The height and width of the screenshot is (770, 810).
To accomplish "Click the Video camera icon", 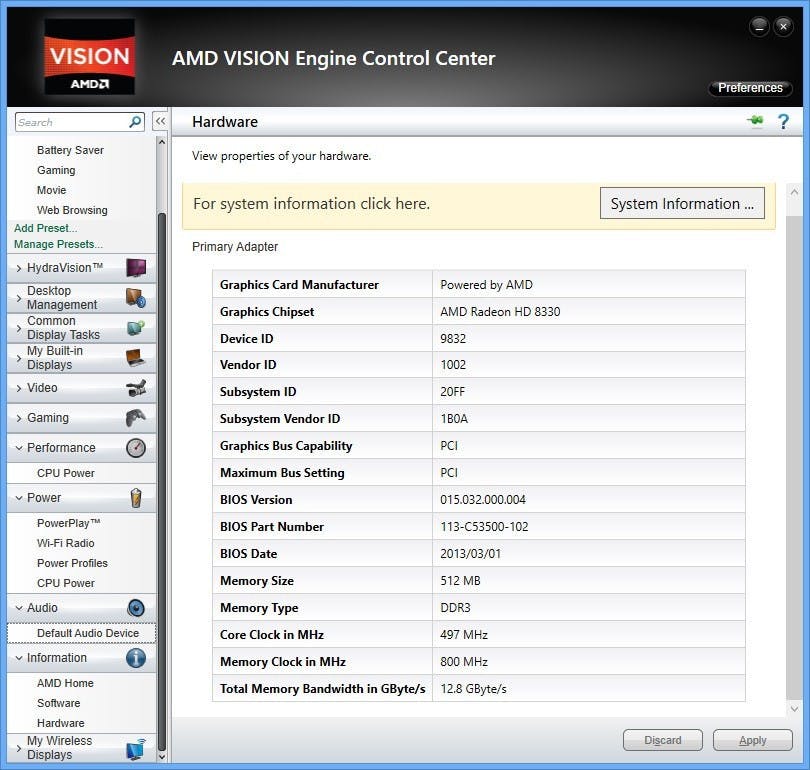I will [136, 388].
